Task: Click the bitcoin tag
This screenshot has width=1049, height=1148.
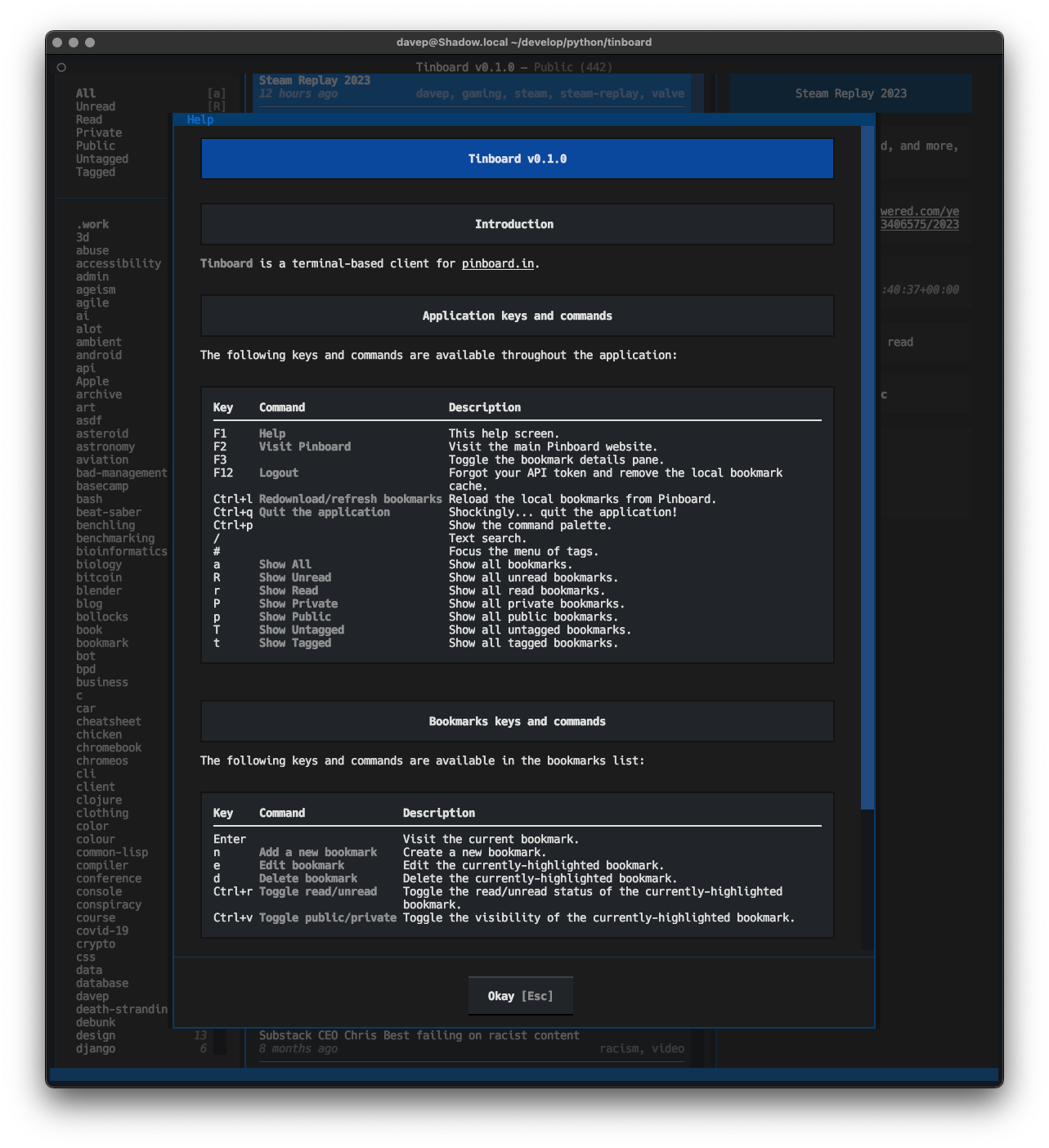Action: coord(99,577)
